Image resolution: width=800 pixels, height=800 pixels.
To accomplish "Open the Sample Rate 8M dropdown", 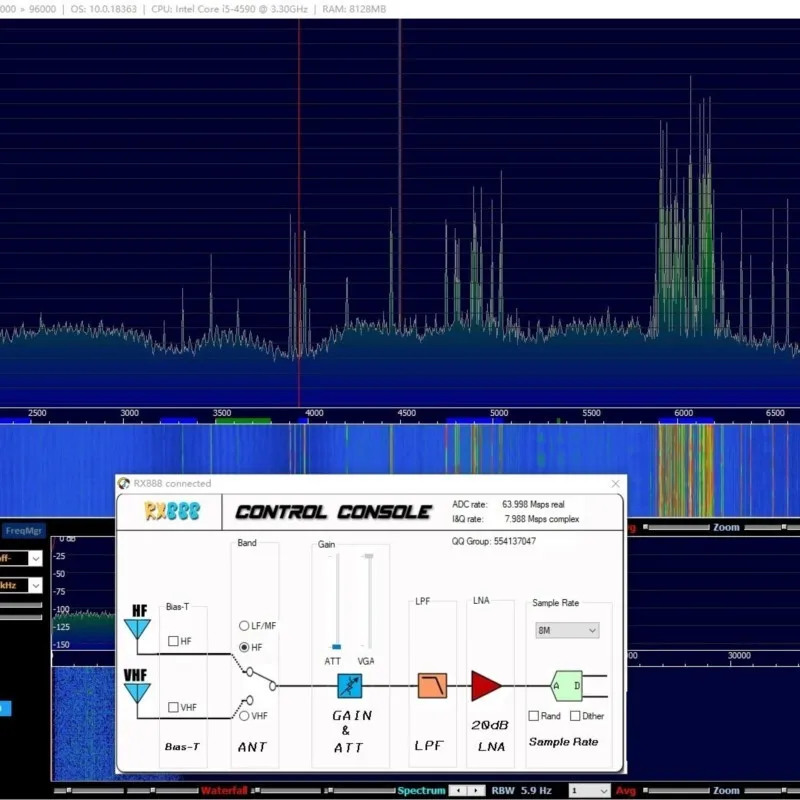I will [x=567, y=631].
